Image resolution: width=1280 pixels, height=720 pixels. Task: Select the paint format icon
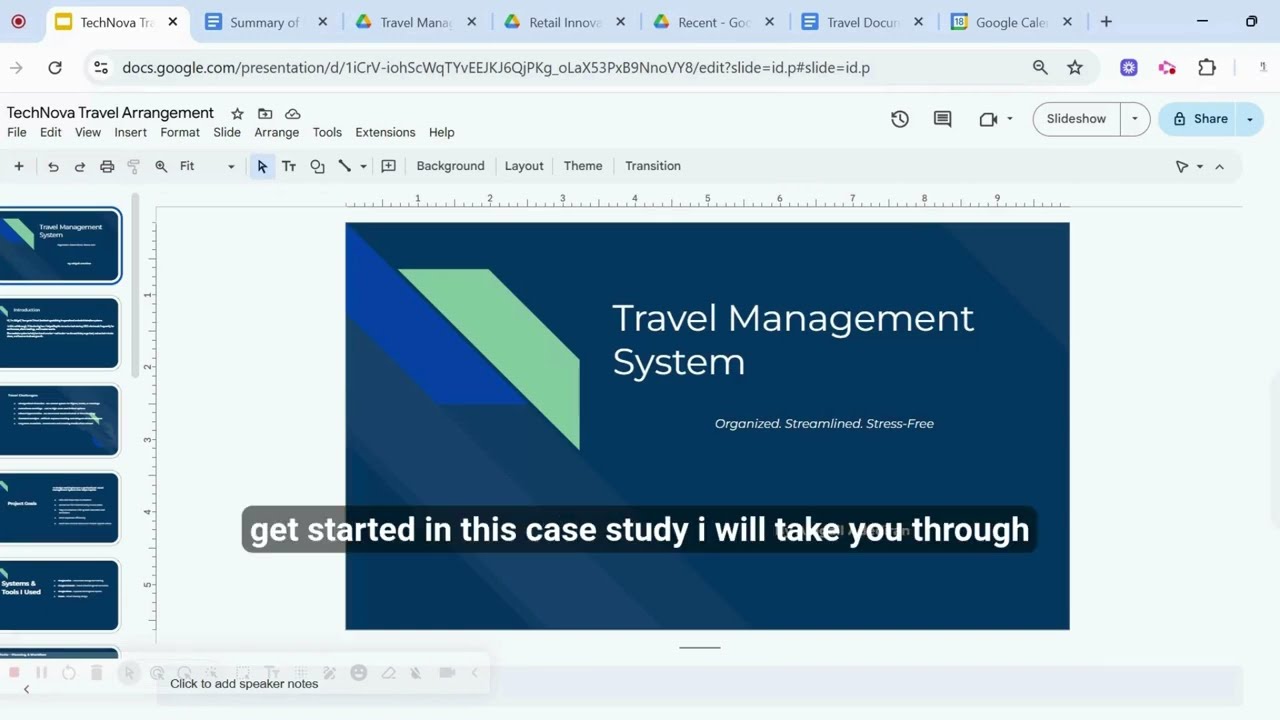(x=134, y=166)
